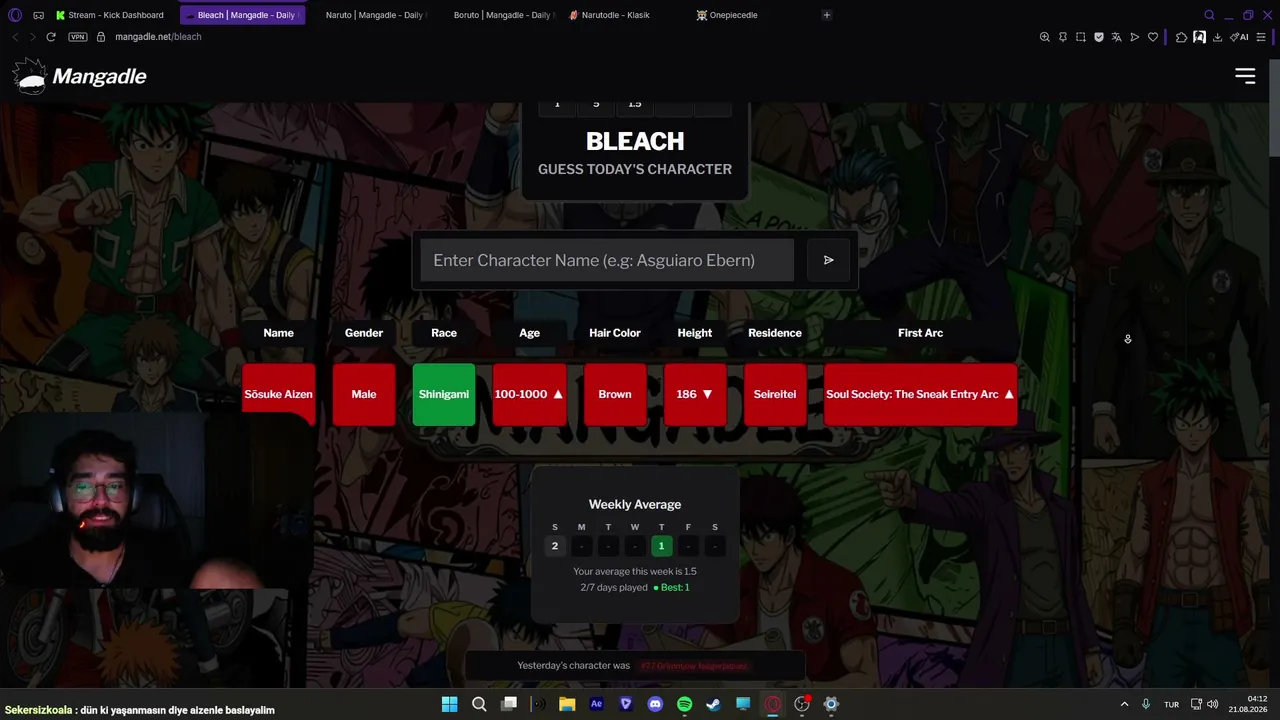Click the TUR language indicator
This screenshot has height=720, width=1280.
1171,704
